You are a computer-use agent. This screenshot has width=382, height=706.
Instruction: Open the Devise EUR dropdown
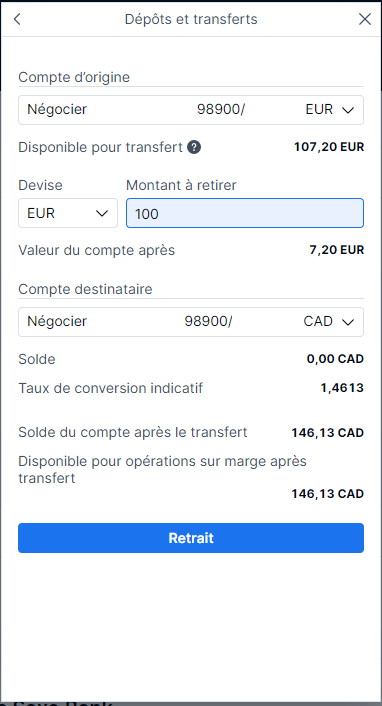coord(68,213)
